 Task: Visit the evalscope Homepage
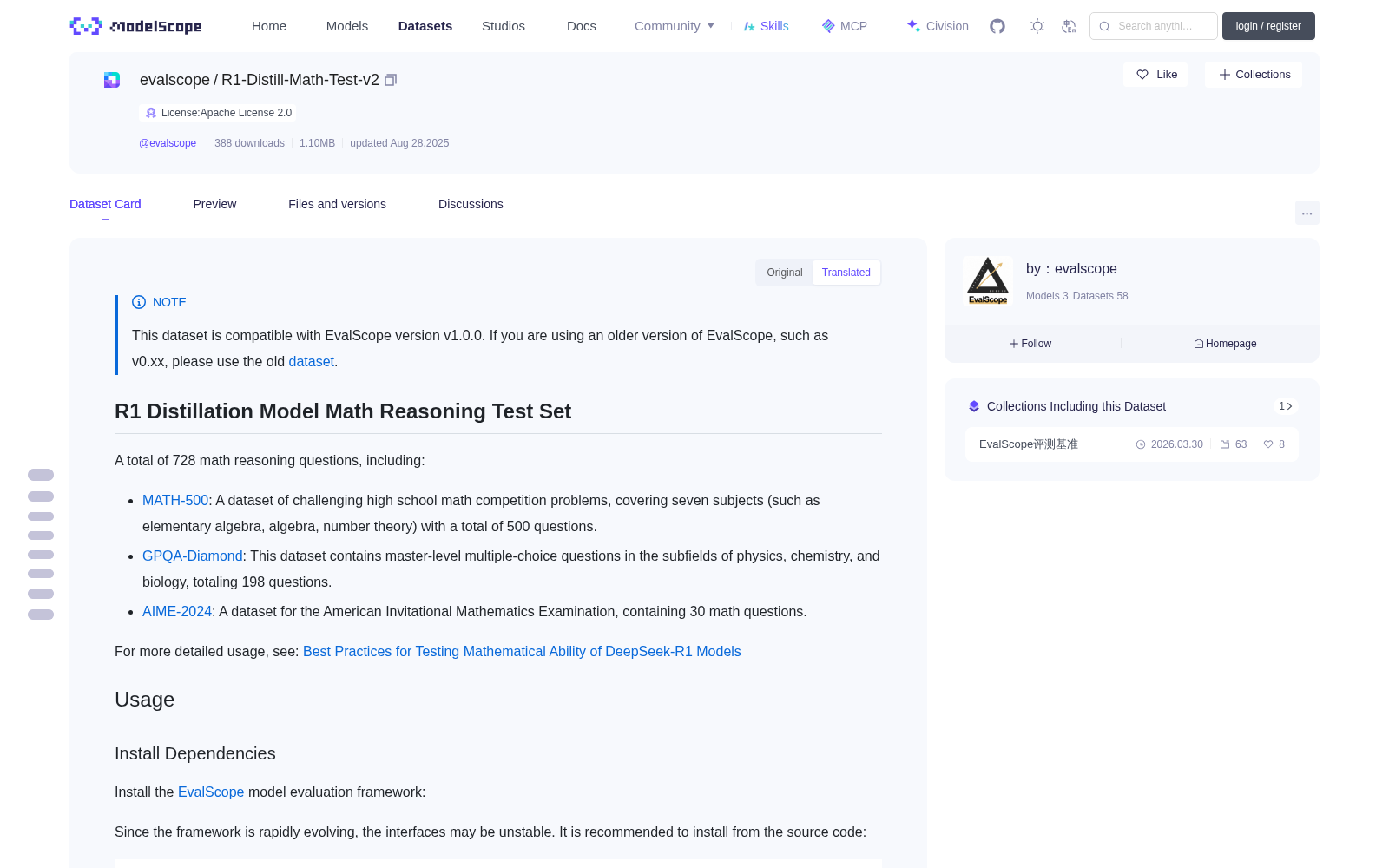pos(1225,344)
